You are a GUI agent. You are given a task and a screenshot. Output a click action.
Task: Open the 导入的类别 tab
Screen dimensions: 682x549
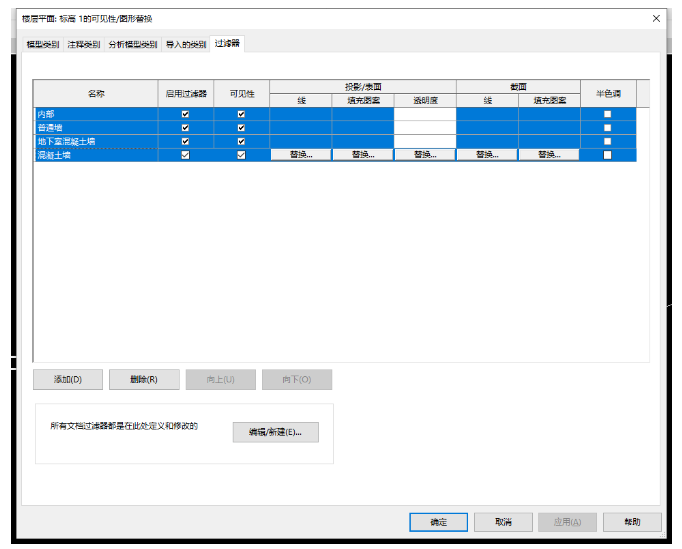(186, 44)
